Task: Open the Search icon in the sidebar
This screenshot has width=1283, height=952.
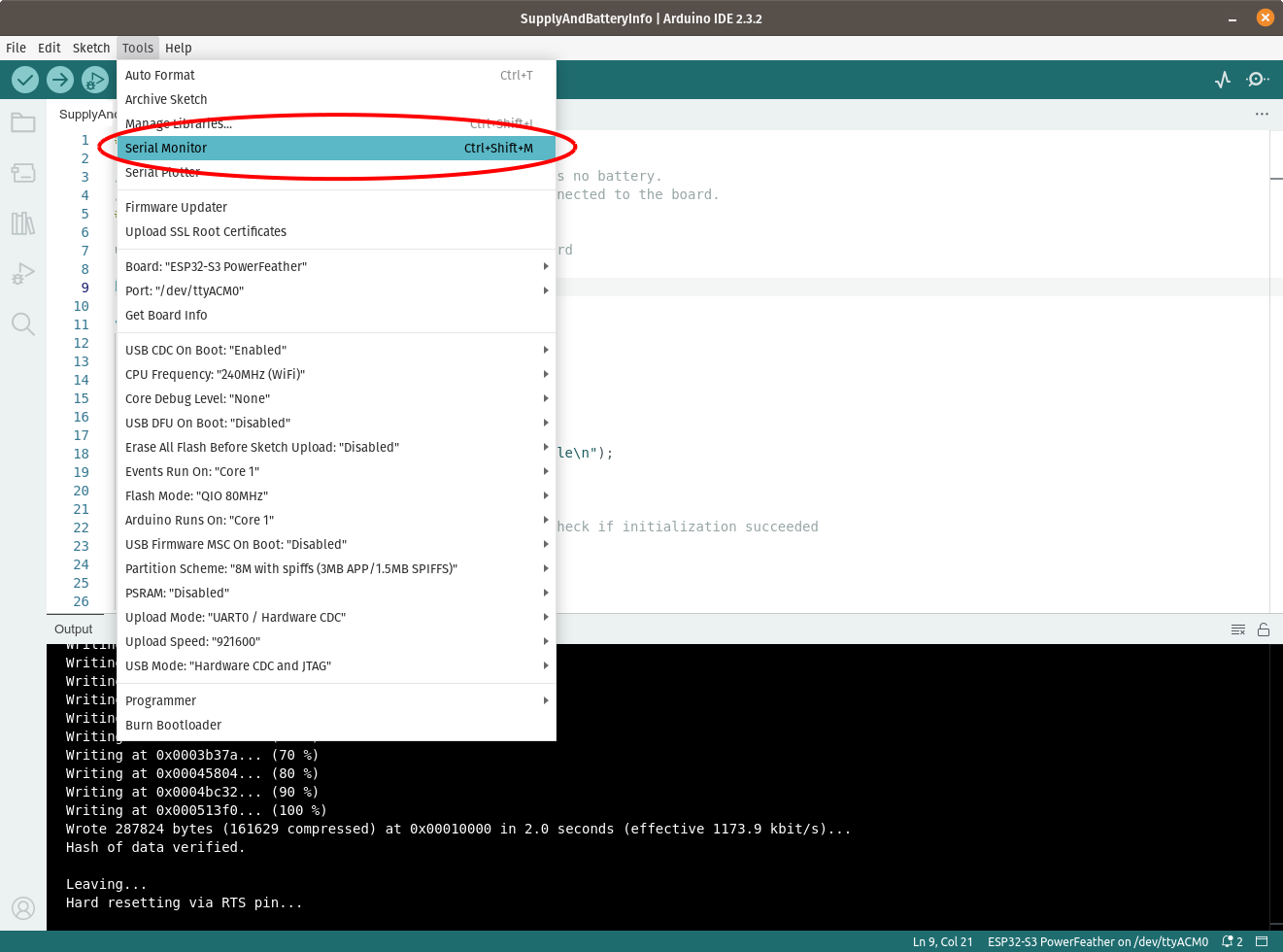Action: click(x=22, y=324)
